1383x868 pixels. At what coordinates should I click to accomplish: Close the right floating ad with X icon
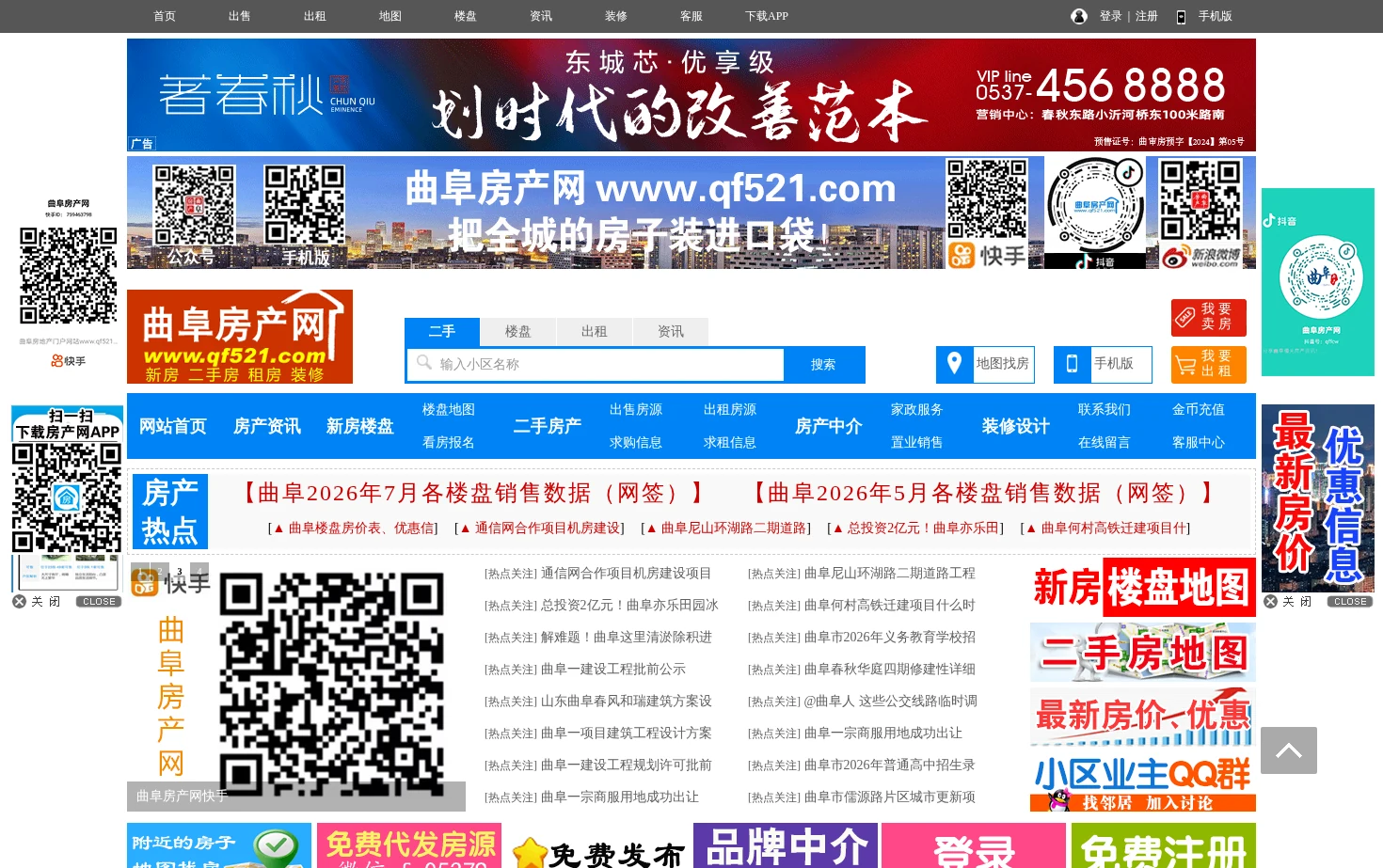point(1270,602)
